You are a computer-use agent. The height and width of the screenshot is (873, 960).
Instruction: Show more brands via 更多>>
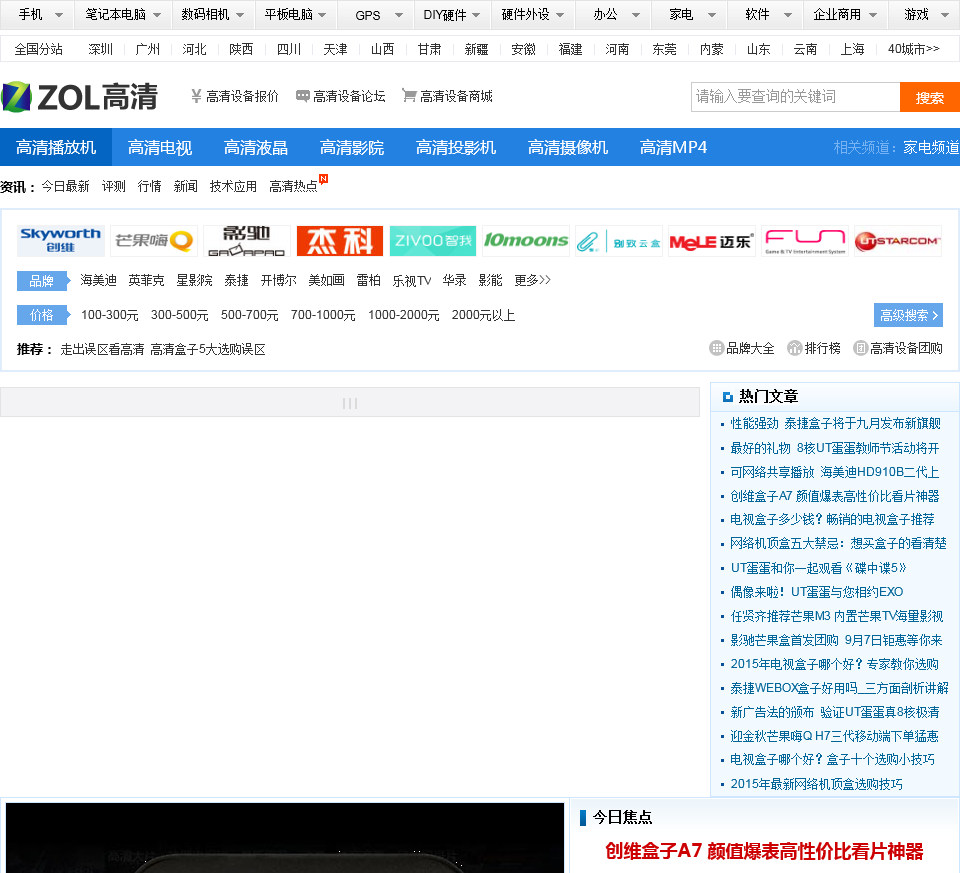coord(533,280)
